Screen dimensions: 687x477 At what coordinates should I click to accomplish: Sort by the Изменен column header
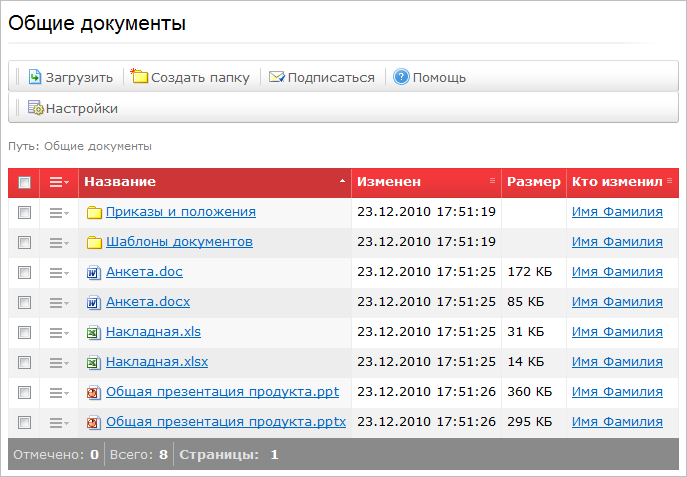tap(389, 182)
